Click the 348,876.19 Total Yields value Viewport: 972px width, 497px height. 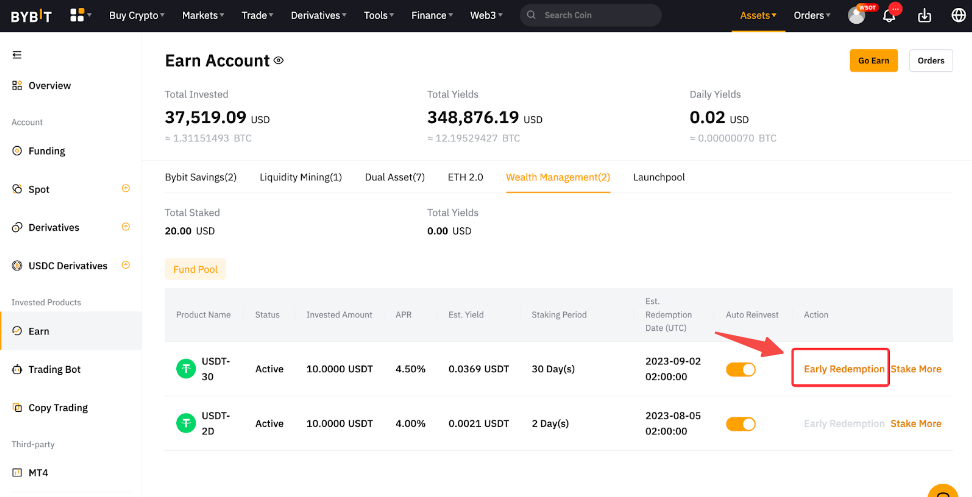coord(473,117)
